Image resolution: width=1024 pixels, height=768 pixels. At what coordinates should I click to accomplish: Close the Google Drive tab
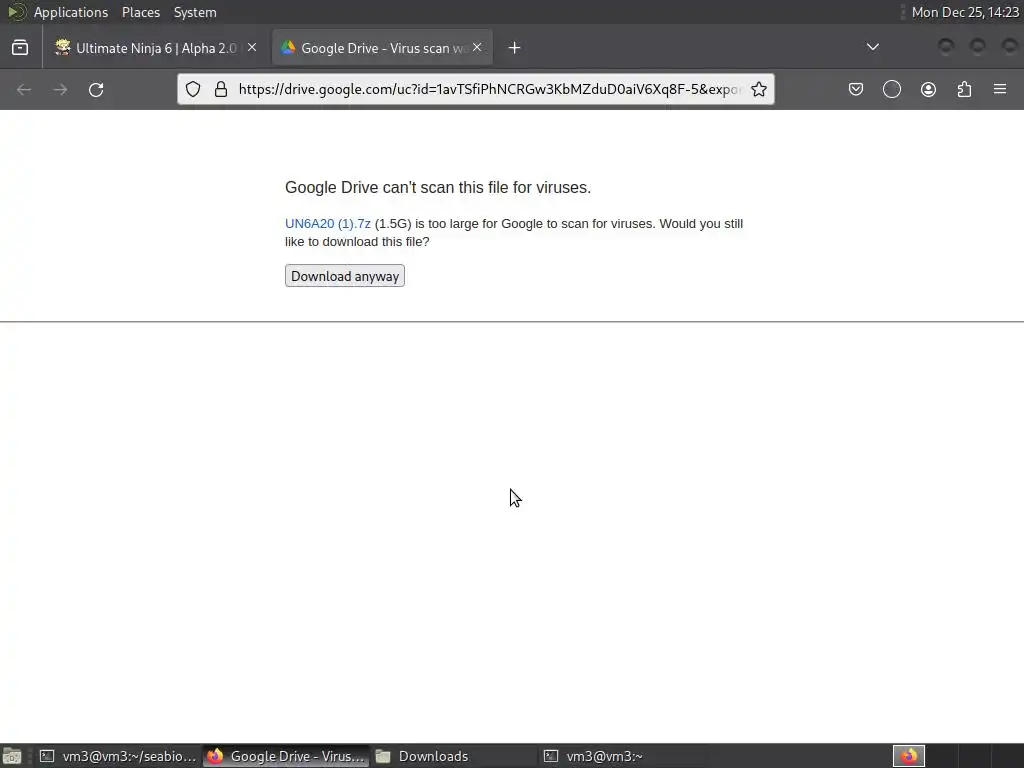coord(477,48)
